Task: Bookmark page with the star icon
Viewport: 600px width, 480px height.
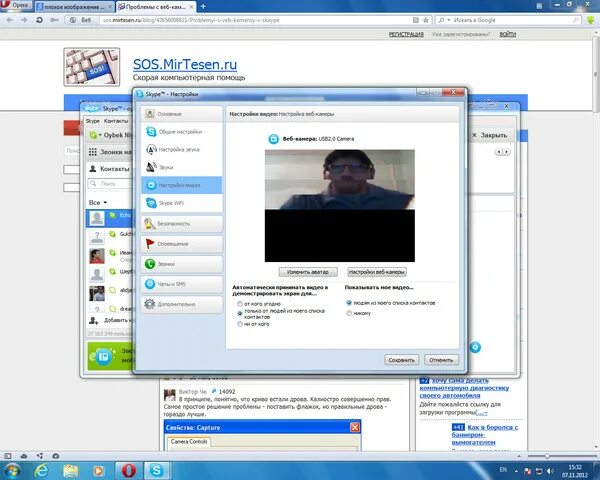Action: click(x=426, y=20)
